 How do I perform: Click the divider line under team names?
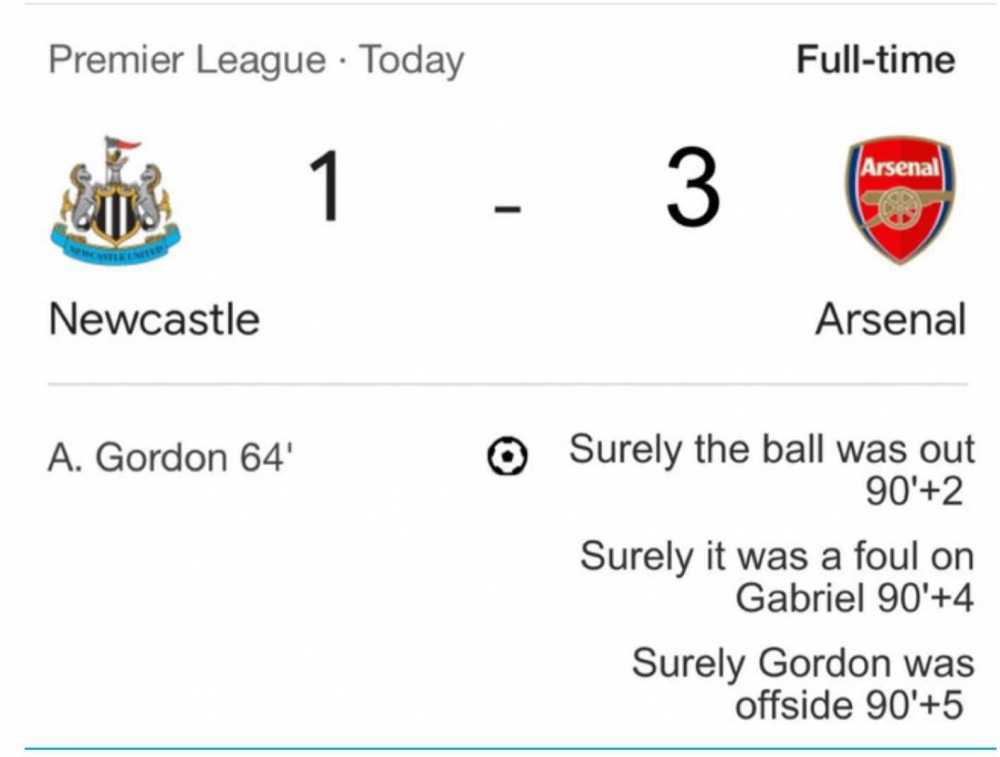pos(508,385)
